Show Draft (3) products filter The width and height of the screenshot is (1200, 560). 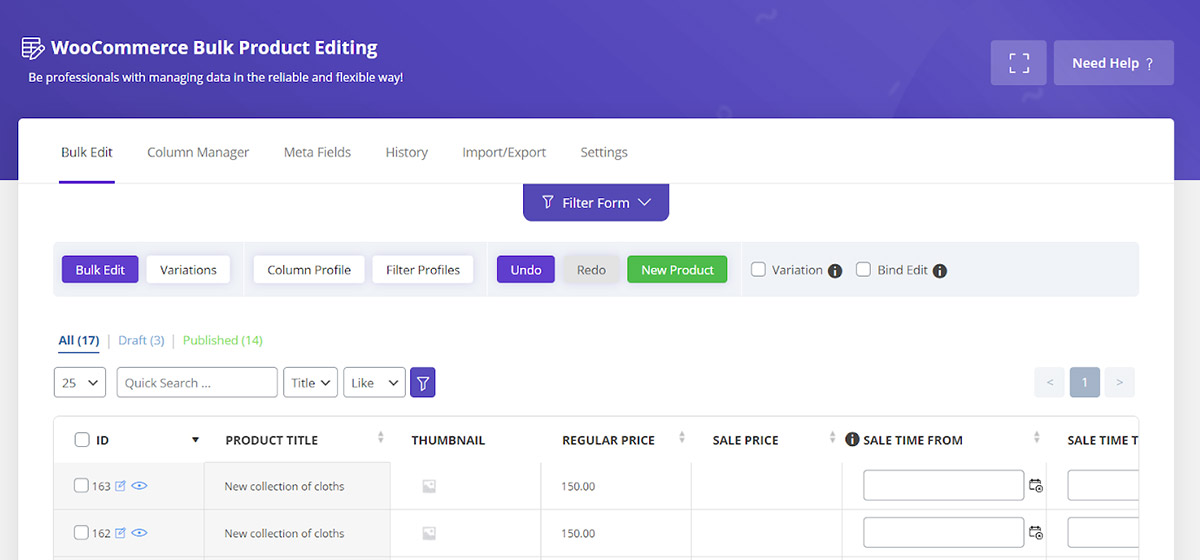tap(141, 340)
